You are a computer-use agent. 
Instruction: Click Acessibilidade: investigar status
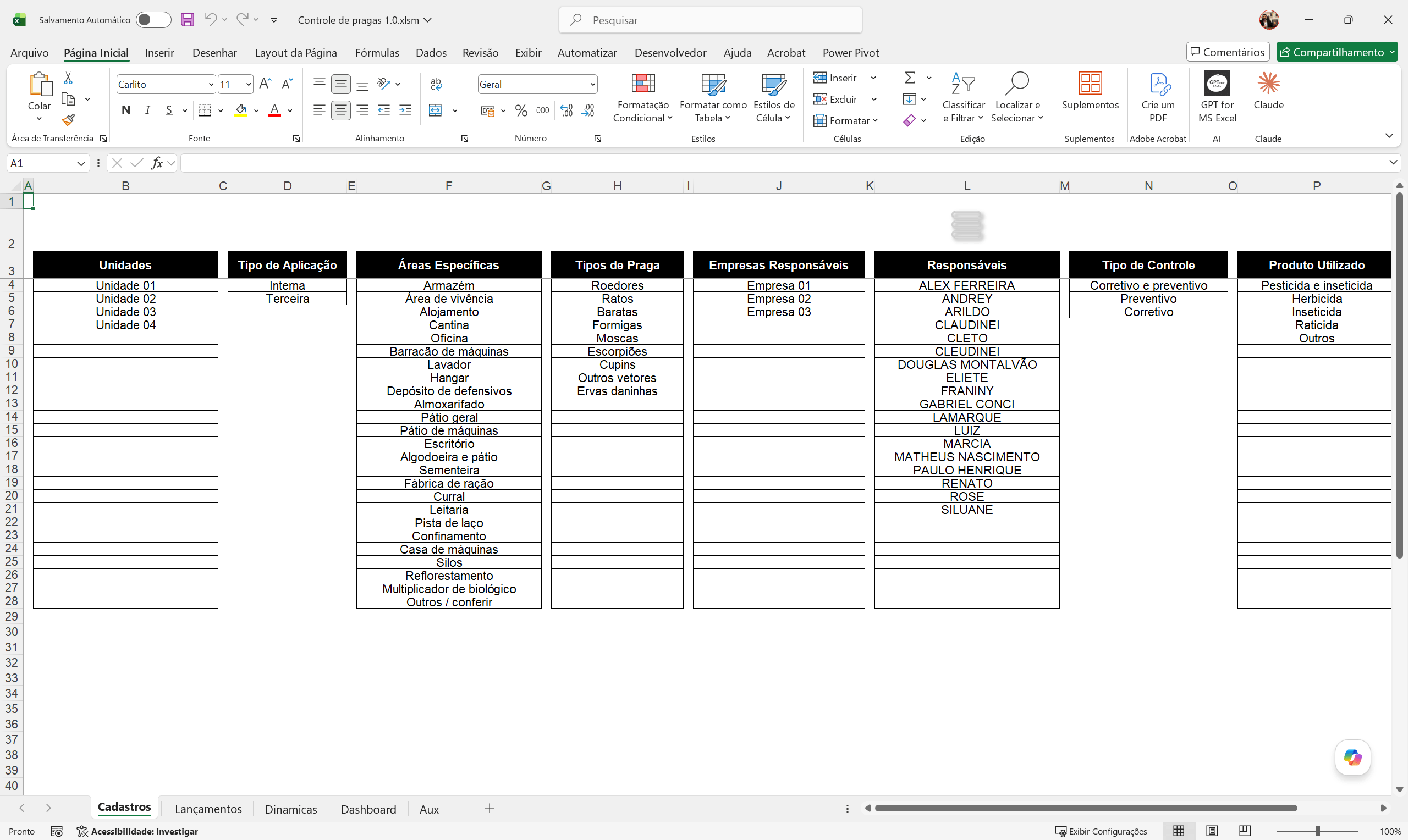point(137,831)
